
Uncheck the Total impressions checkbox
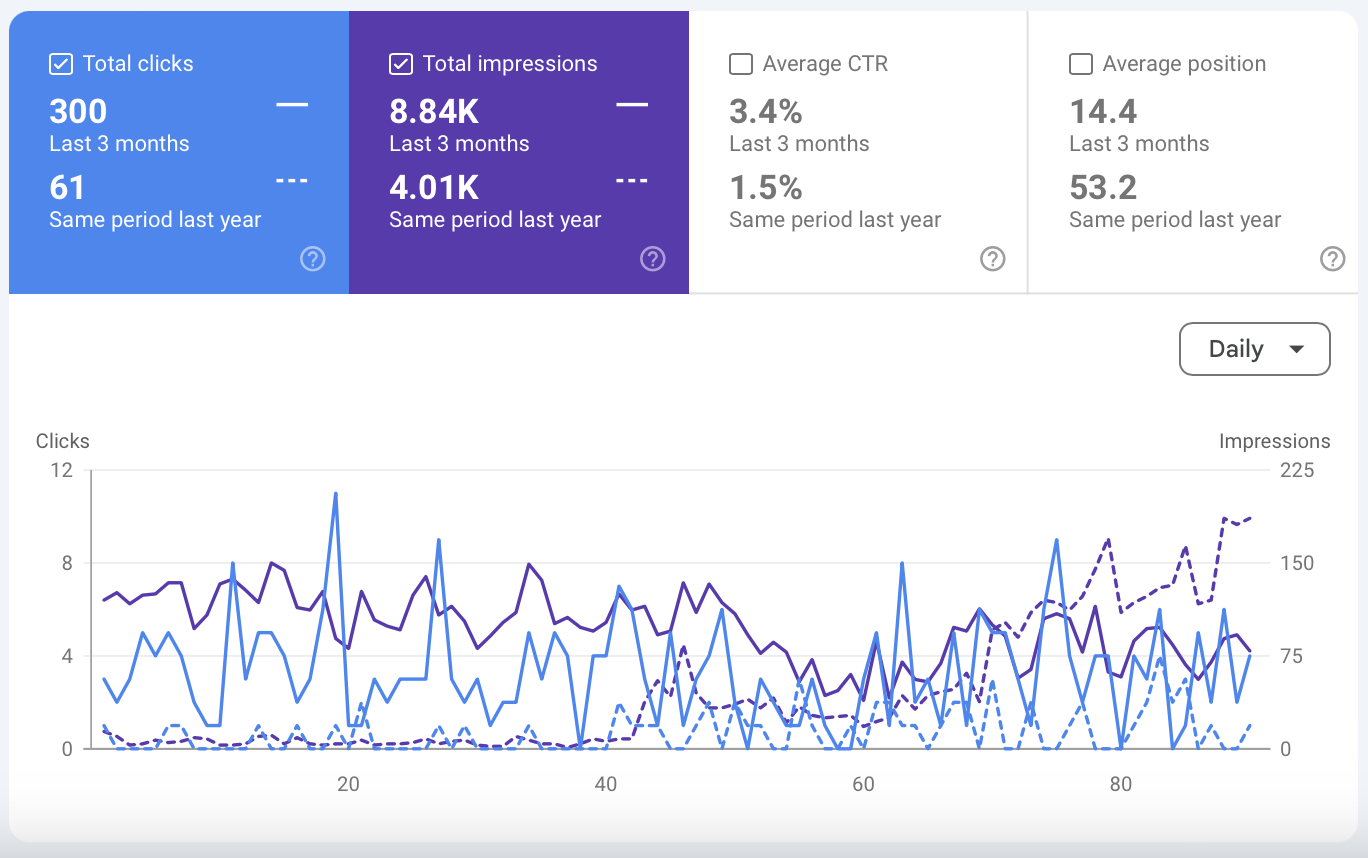pyautogui.click(x=401, y=64)
